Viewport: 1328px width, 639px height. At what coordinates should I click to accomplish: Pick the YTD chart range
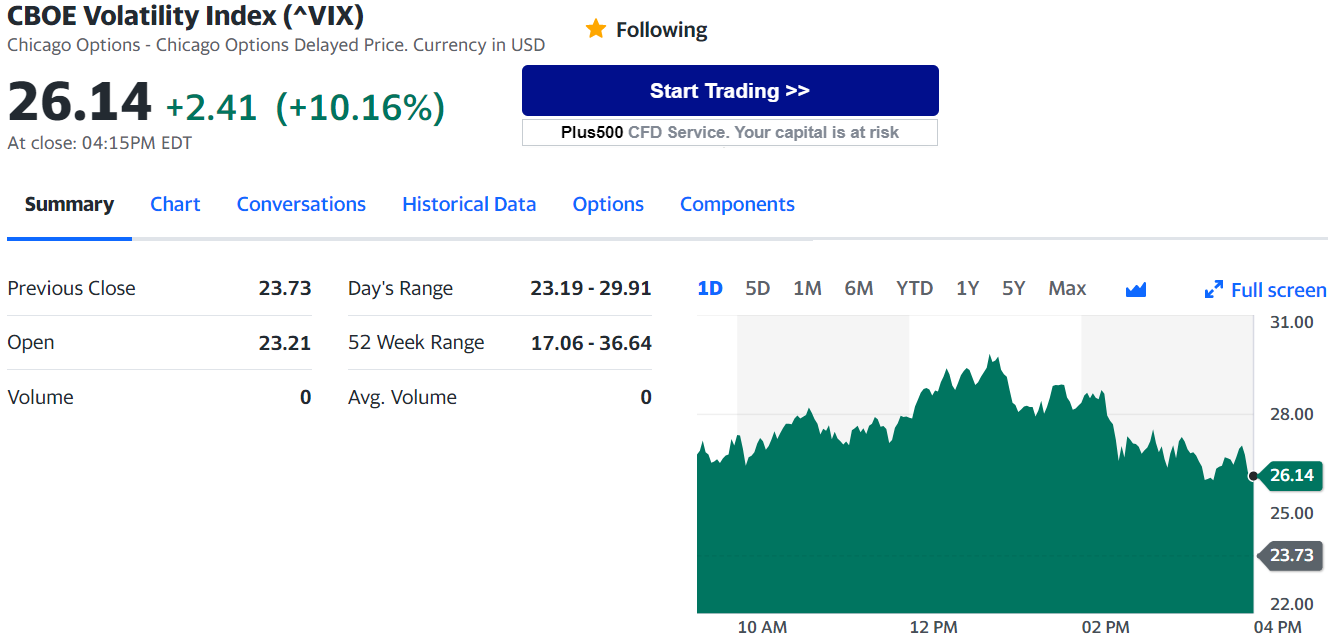coord(914,288)
